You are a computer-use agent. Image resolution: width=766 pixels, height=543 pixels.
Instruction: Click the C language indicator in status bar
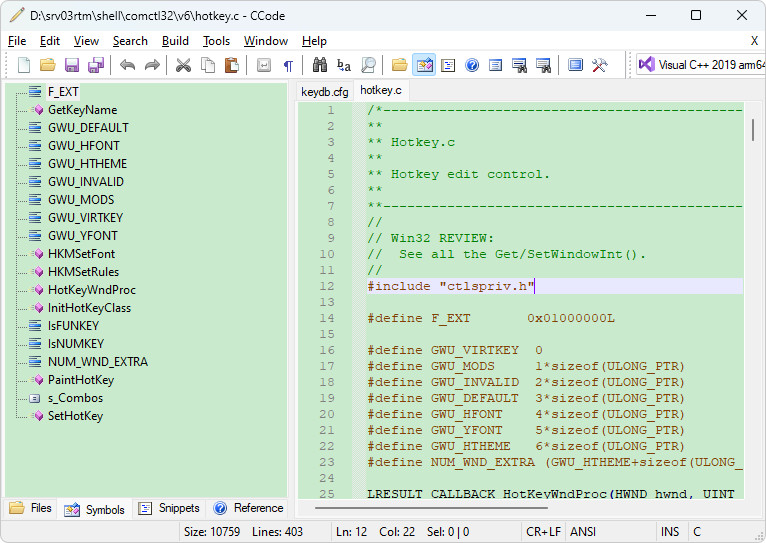pos(697,532)
